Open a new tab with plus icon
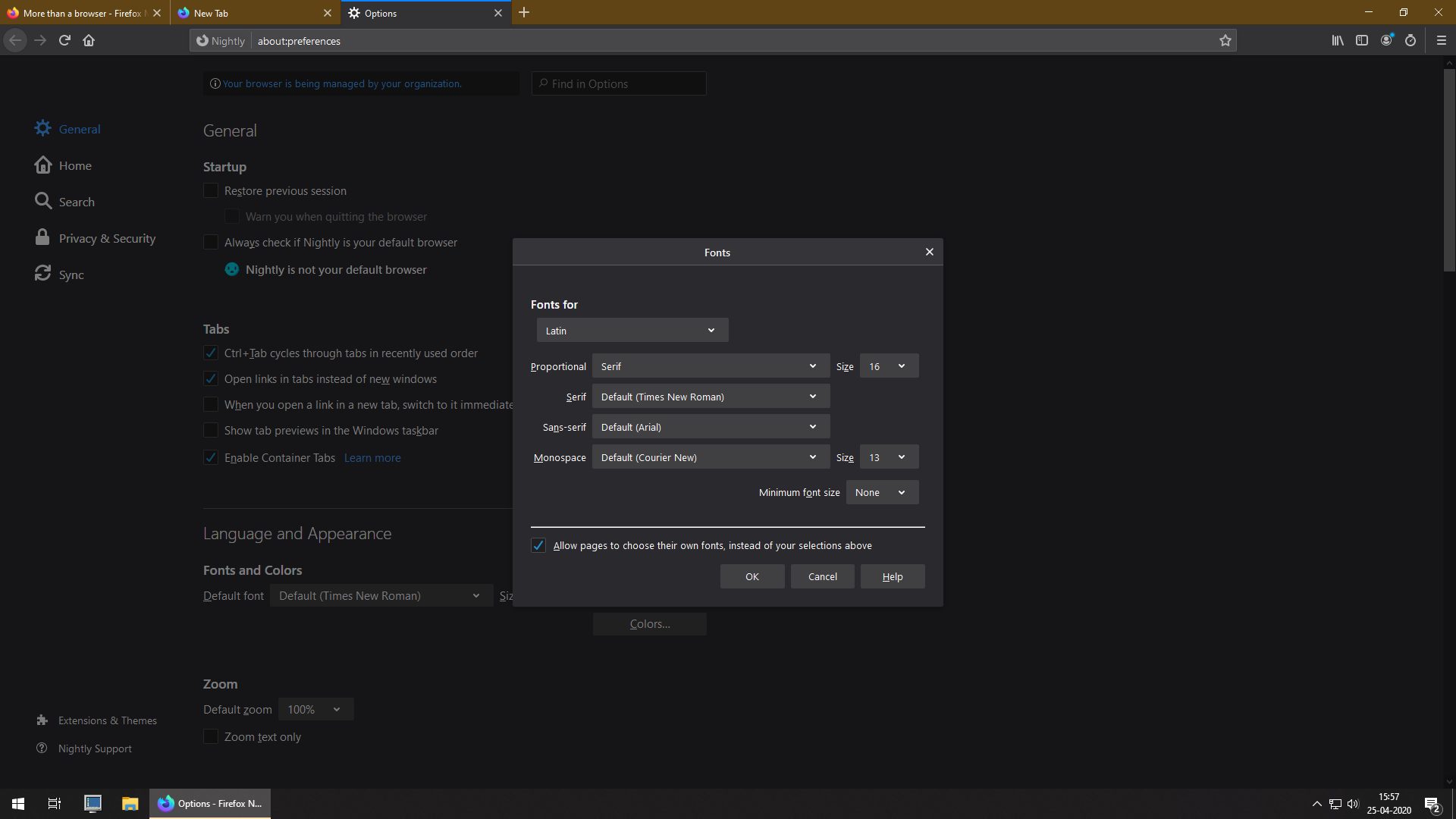Image resolution: width=1456 pixels, height=819 pixels. (x=524, y=13)
